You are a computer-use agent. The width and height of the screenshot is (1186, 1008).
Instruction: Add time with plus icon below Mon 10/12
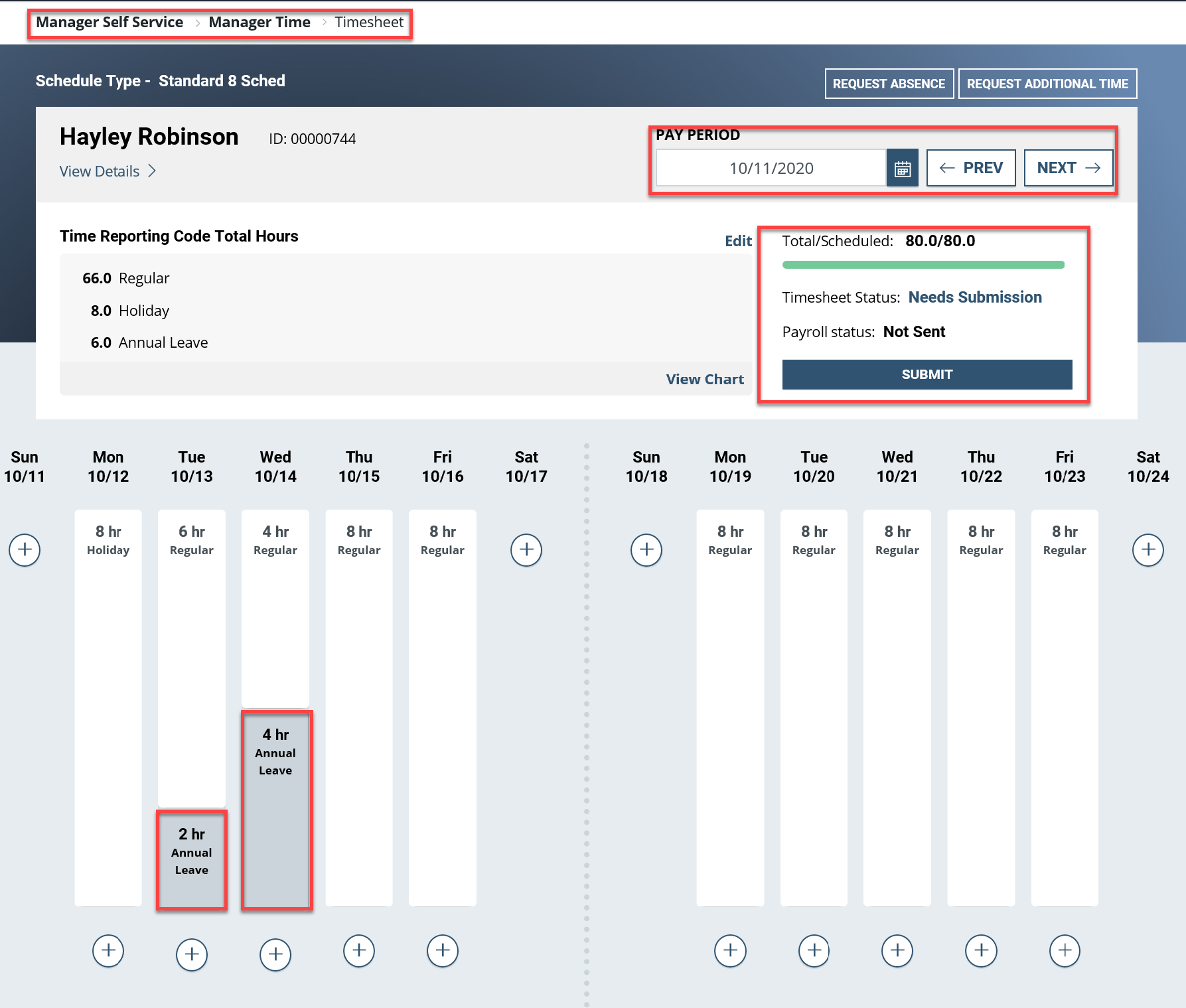[108, 952]
